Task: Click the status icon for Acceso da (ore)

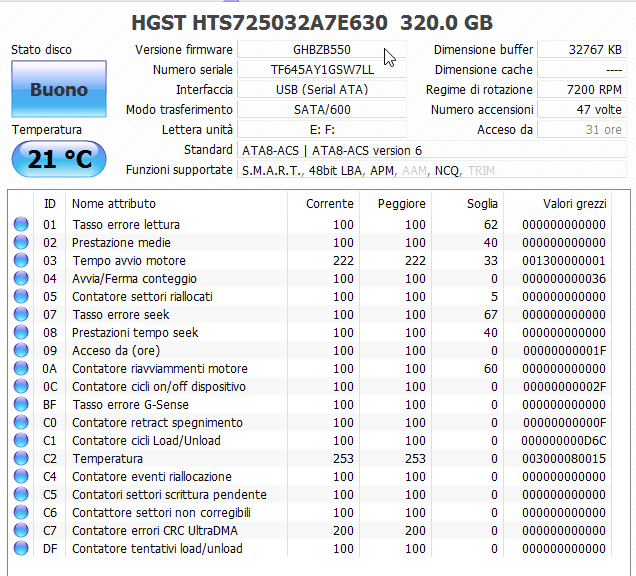Action: tap(21, 350)
